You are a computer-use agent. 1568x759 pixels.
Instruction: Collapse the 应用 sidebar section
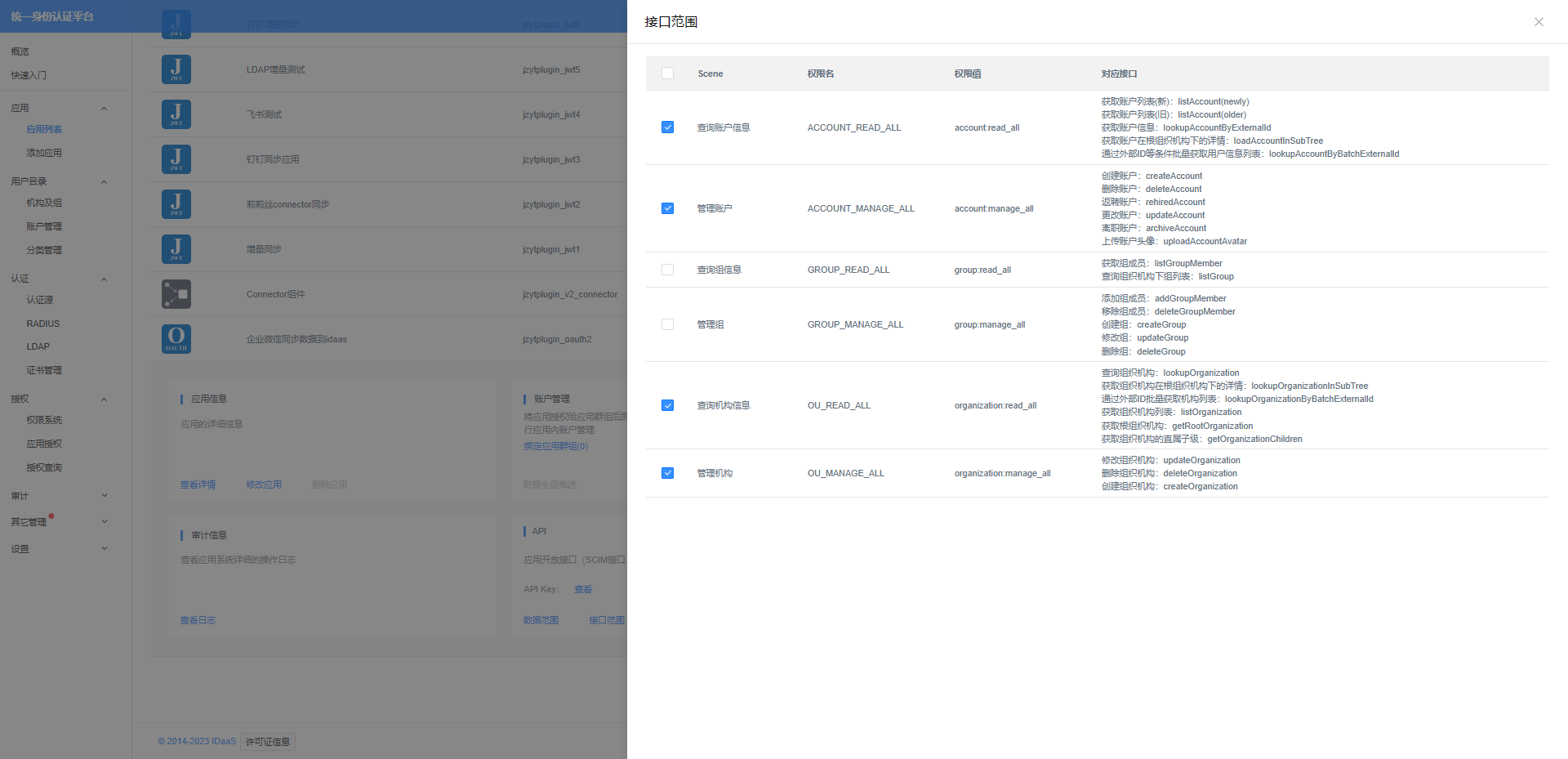click(x=104, y=109)
